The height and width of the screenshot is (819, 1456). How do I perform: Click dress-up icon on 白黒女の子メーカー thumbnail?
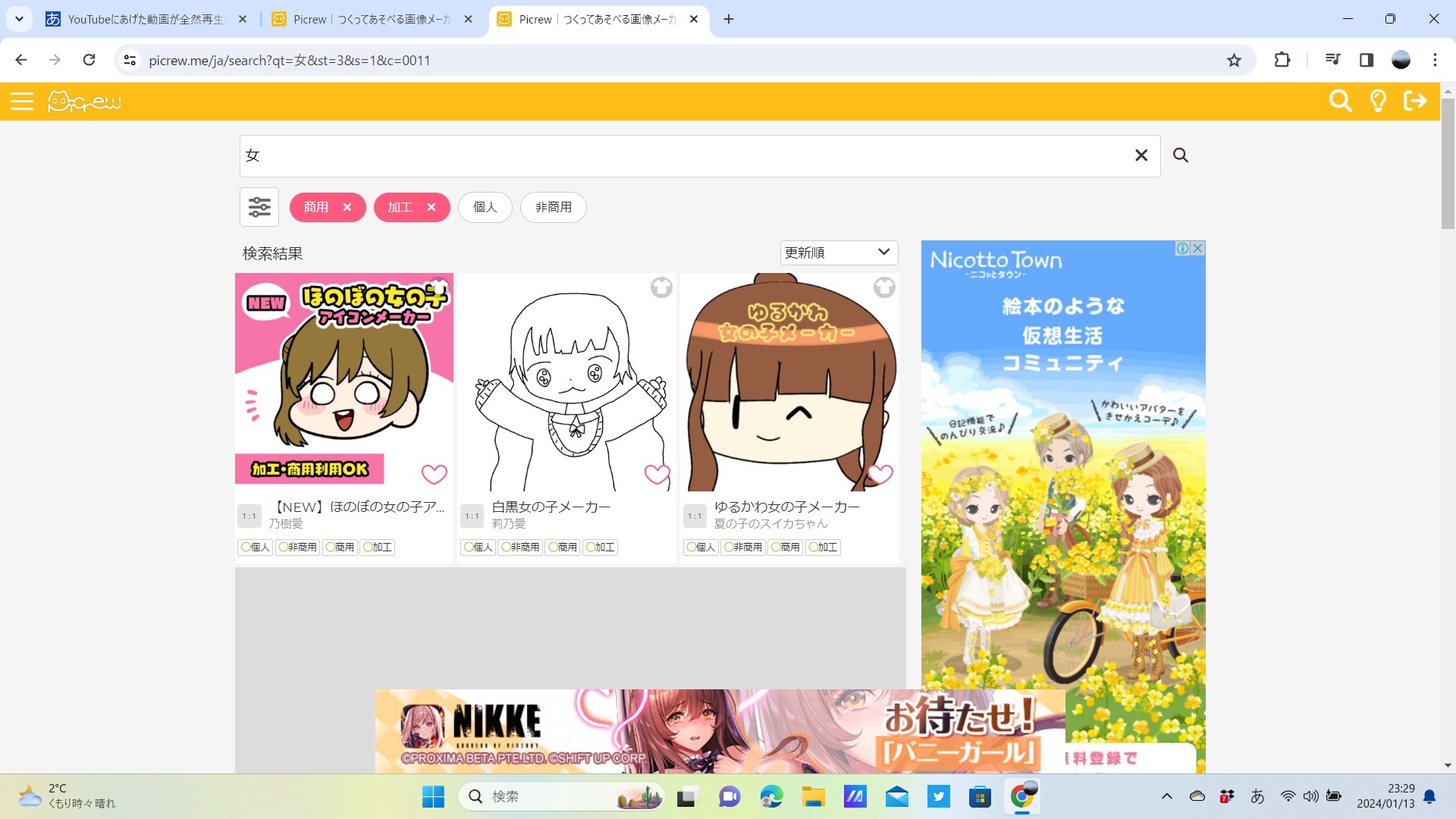tap(661, 287)
